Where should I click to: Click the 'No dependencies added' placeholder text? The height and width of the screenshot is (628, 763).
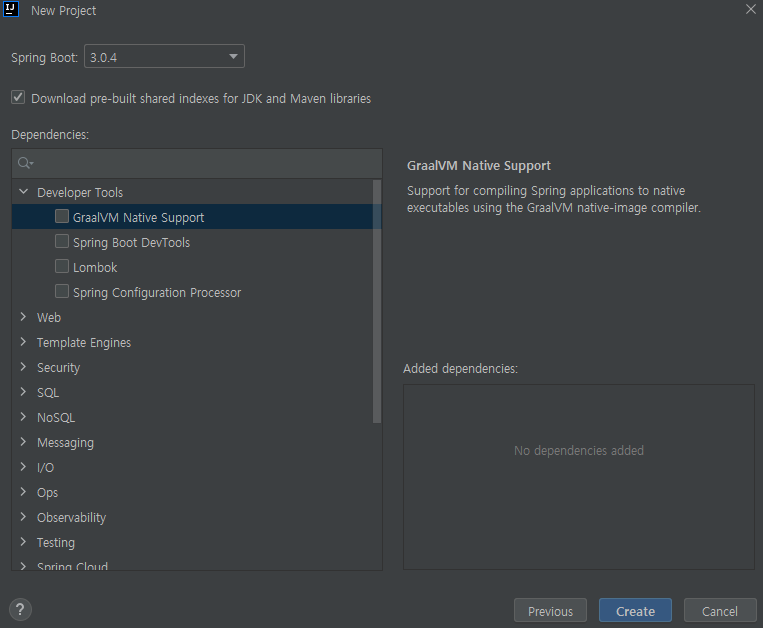(x=579, y=451)
